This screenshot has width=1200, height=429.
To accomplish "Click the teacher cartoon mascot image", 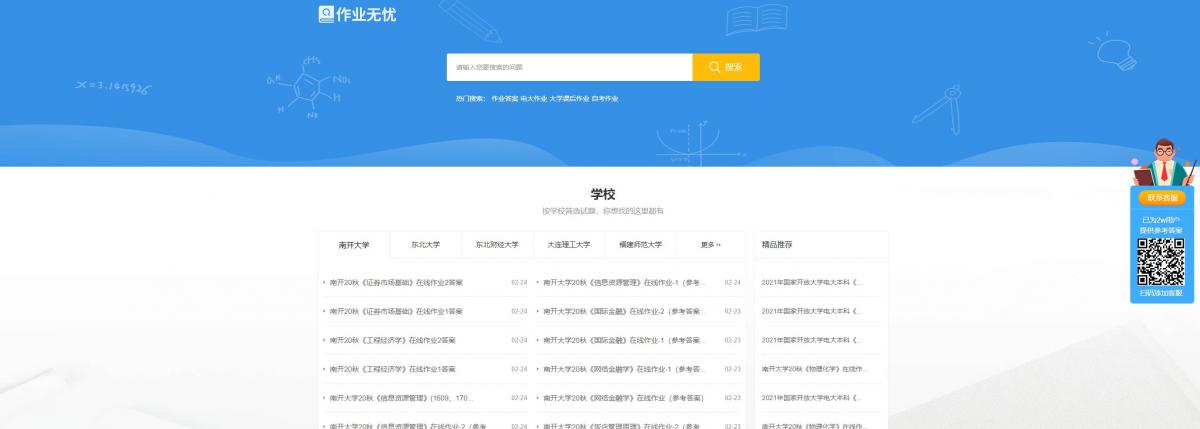I will click(1163, 162).
